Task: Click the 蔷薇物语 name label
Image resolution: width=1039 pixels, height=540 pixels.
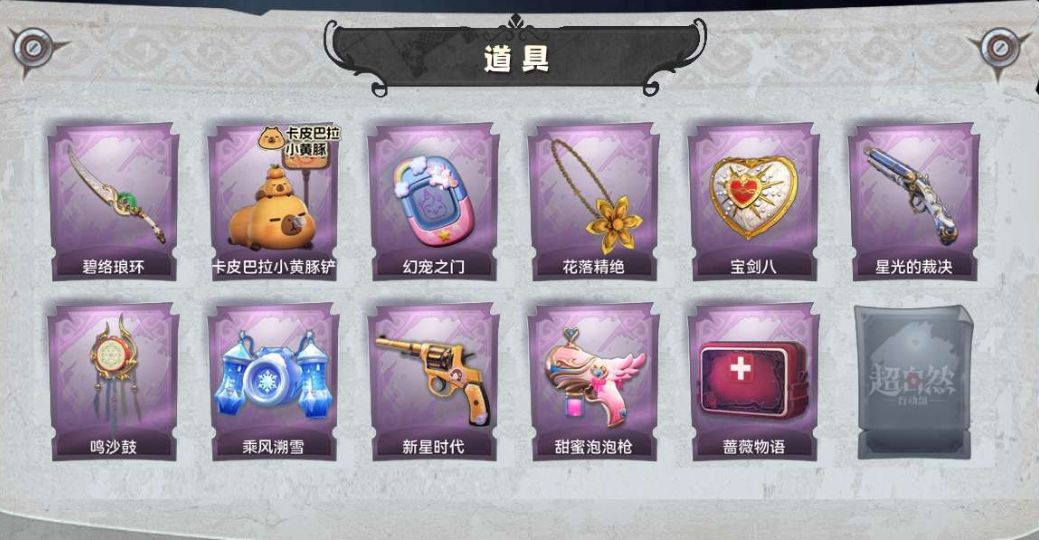Action: (x=753, y=447)
